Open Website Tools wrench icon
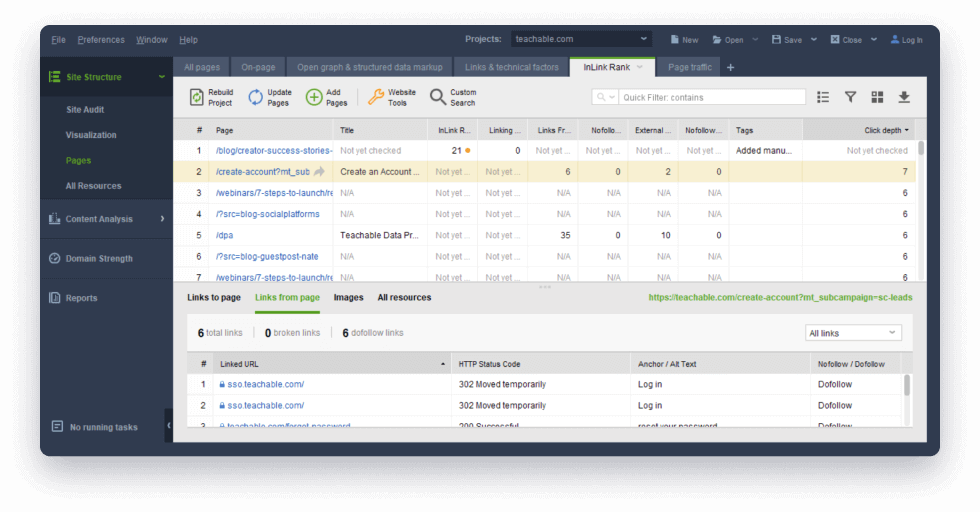 [x=376, y=97]
